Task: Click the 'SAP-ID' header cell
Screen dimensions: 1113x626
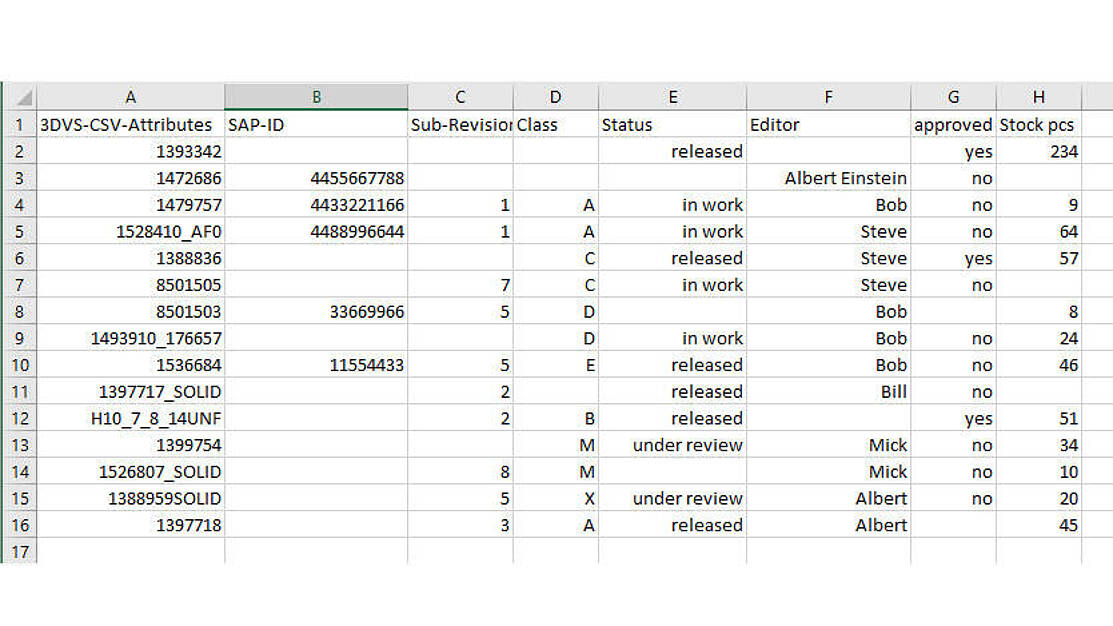Action: pyautogui.click(x=316, y=125)
